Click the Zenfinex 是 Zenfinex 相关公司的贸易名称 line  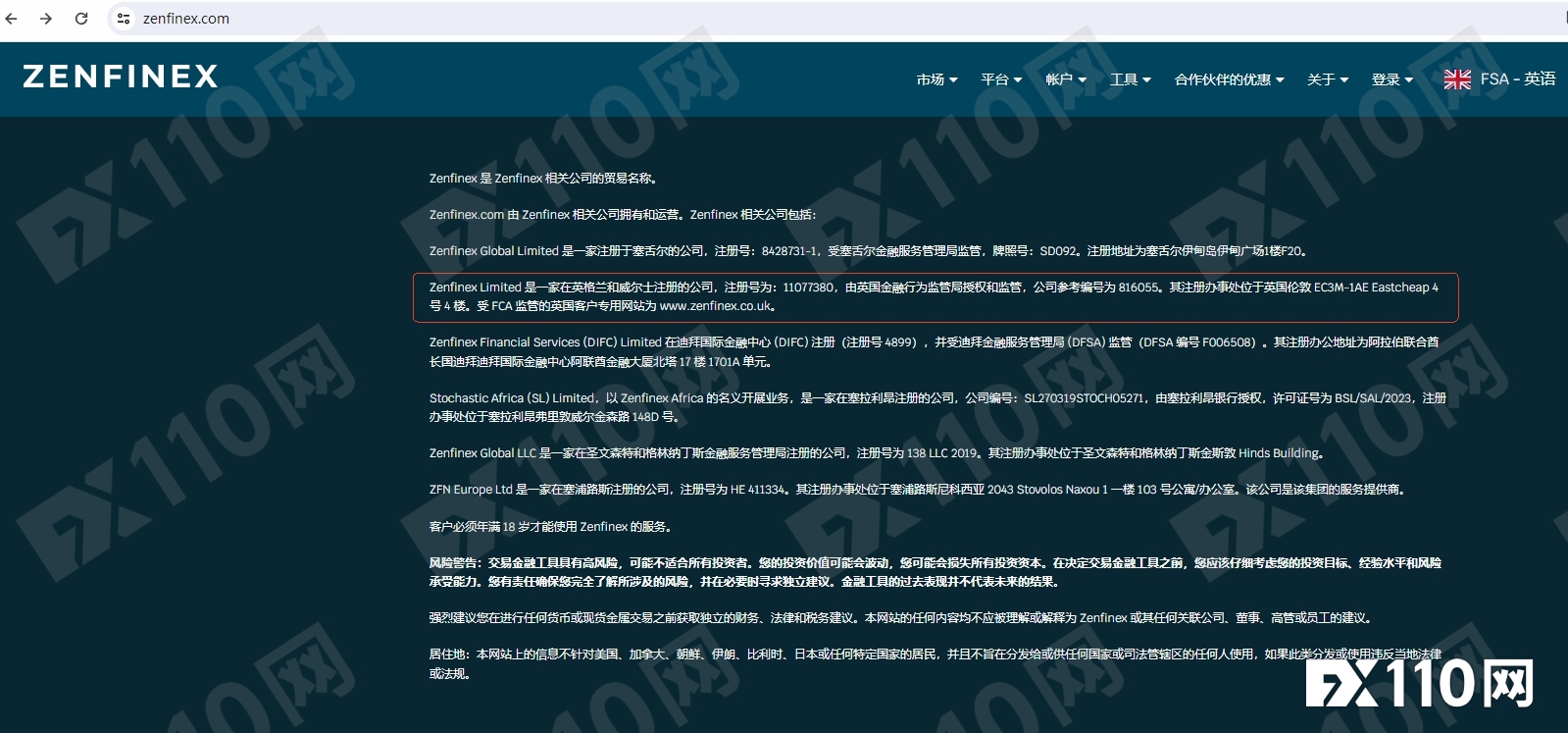(x=544, y=179)
